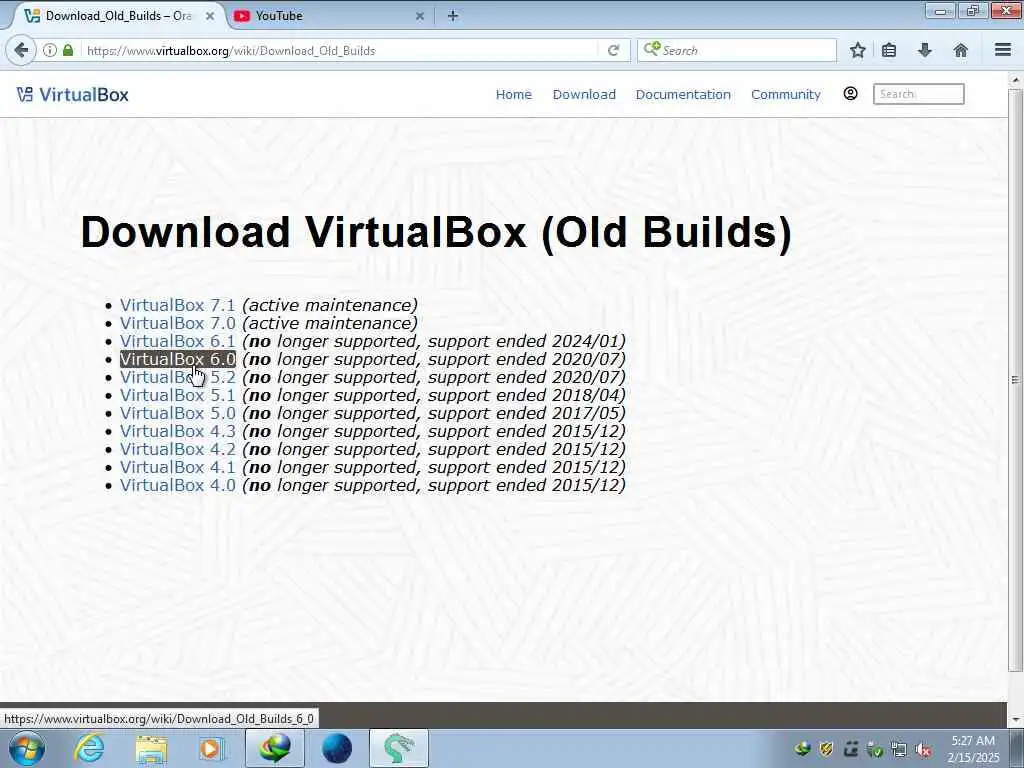The width and height of the screenshot is (1024, 768).
Task: Open the downloads arrow icon
Action: click(x=925, y=50)
